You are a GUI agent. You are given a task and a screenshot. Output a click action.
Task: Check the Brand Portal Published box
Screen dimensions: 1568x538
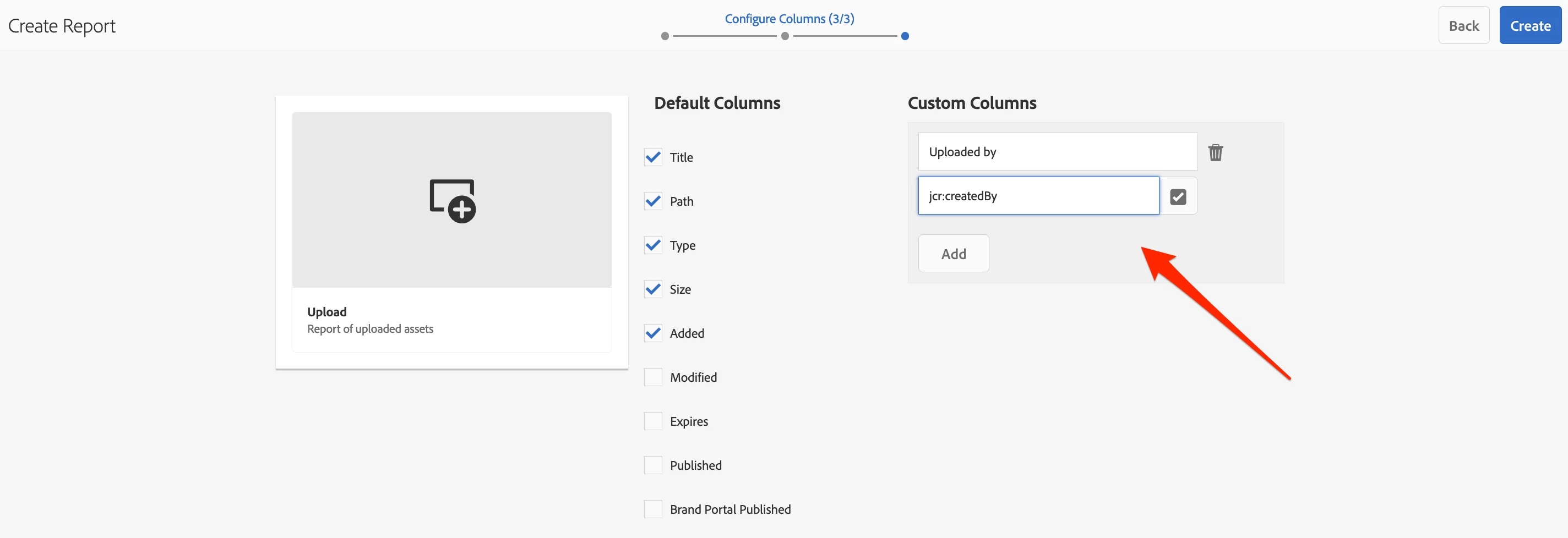(x=653, y=509)
